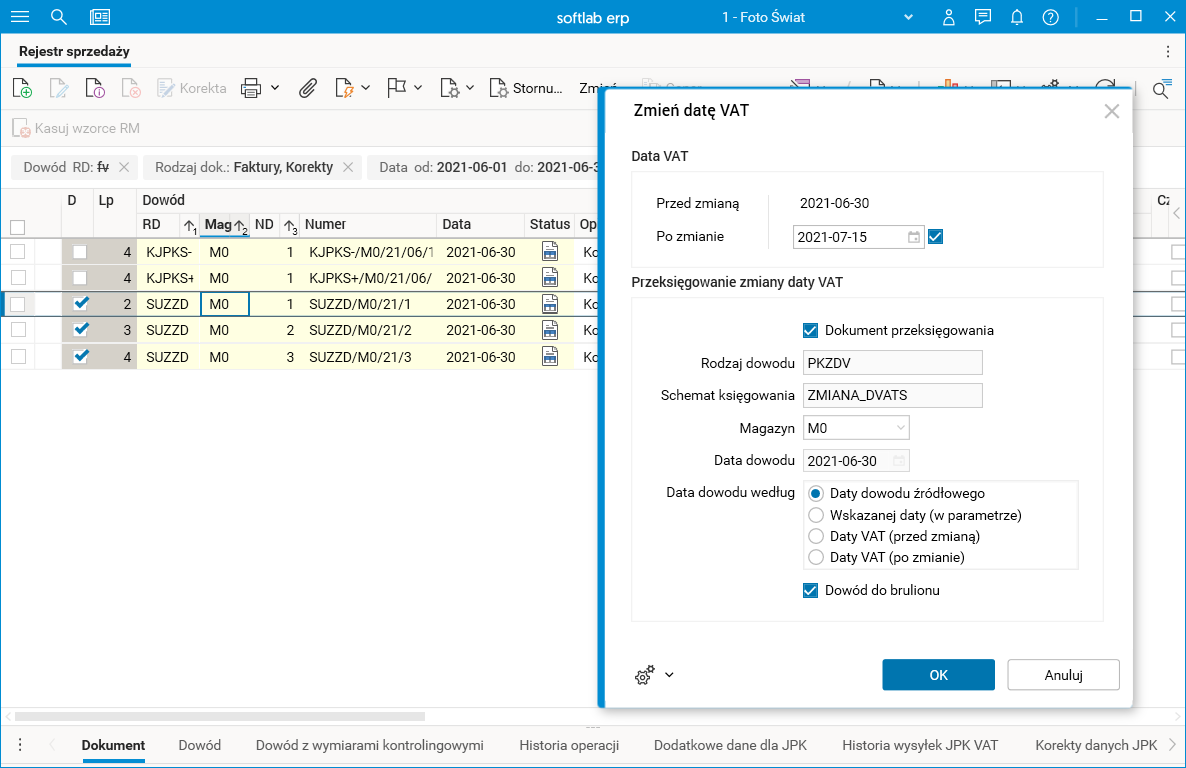Click the document info icon
The height and width of the screenshot is (768, 1186).
pyautogui.click(x=95, y=88)
